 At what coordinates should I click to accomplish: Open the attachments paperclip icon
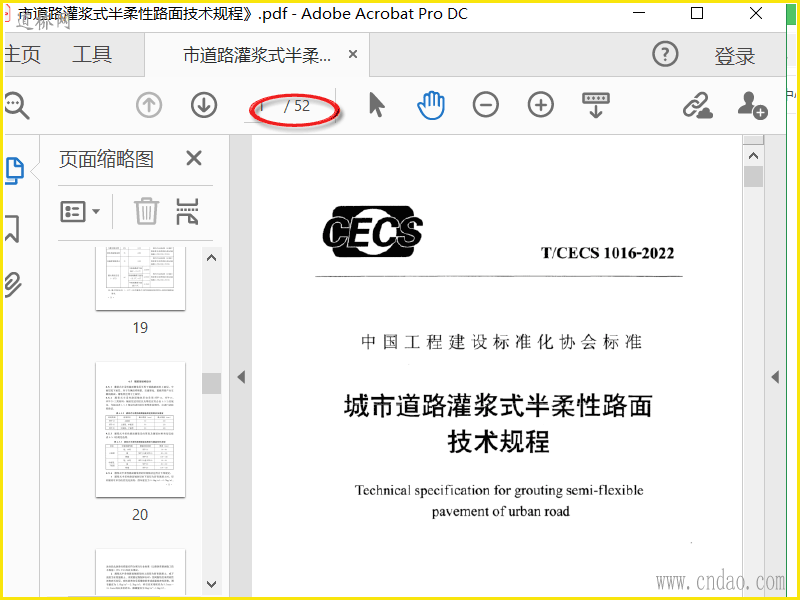13,285
